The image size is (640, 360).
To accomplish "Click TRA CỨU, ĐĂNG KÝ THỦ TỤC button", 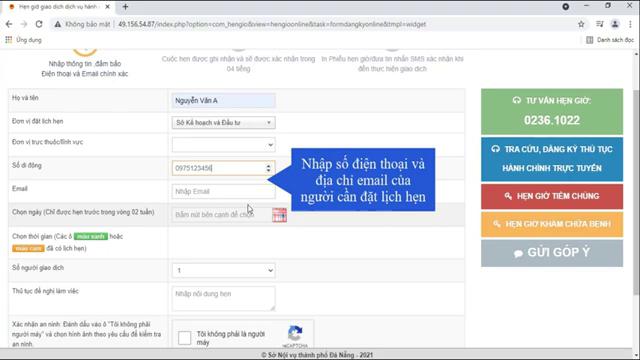I will [552, 159].
